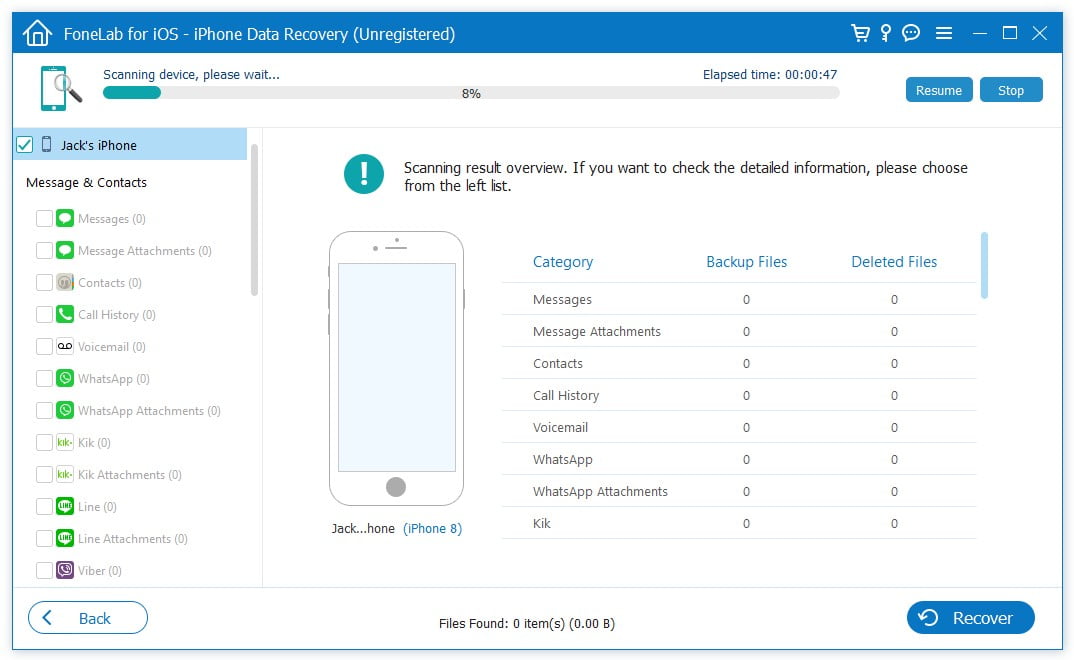Viewport: 1074px width, 660px height.
Task: Select the WhatsApp Attachments table row
Action: coord(739,492)
